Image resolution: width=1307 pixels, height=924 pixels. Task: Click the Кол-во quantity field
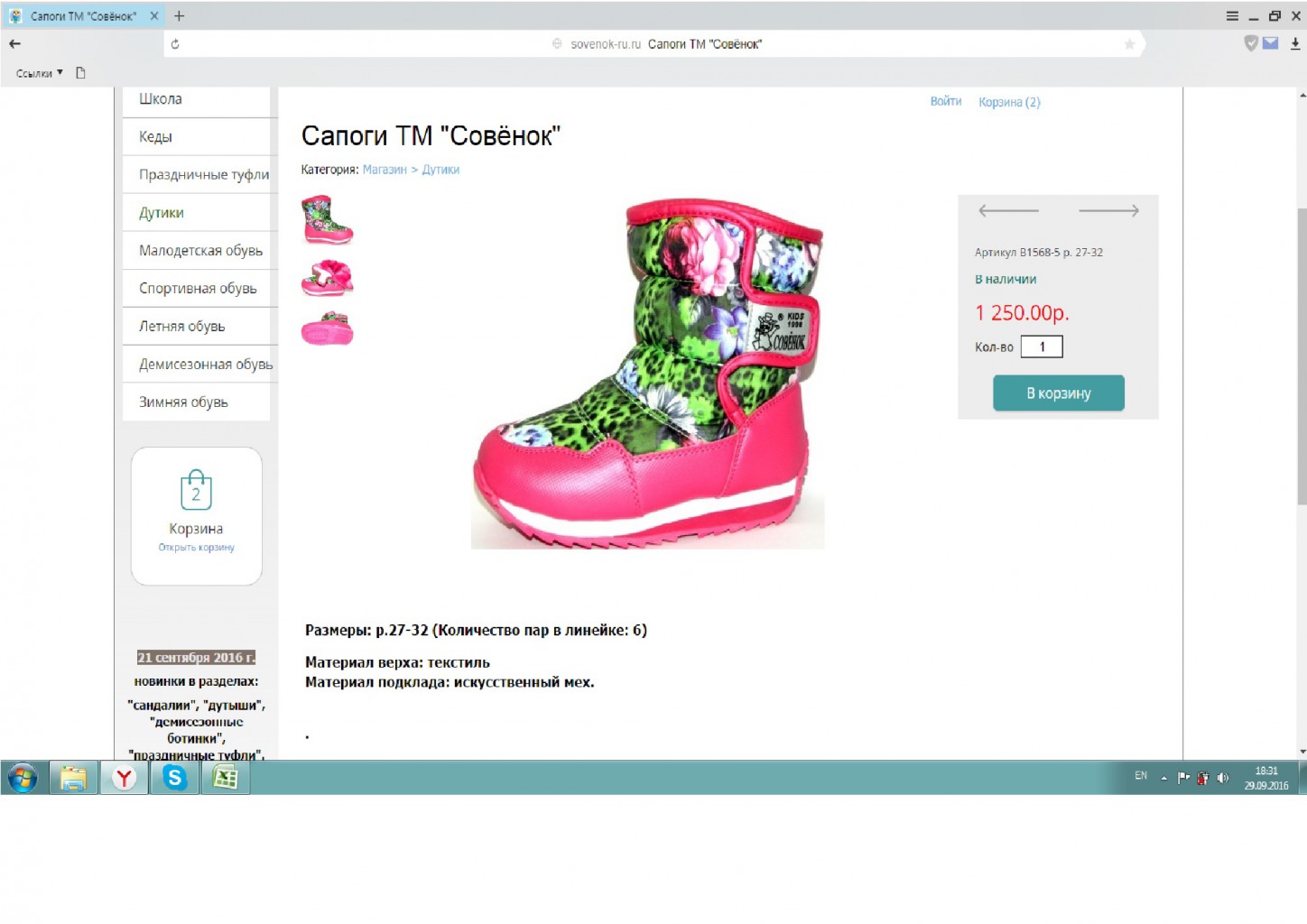pos(1042,346)
